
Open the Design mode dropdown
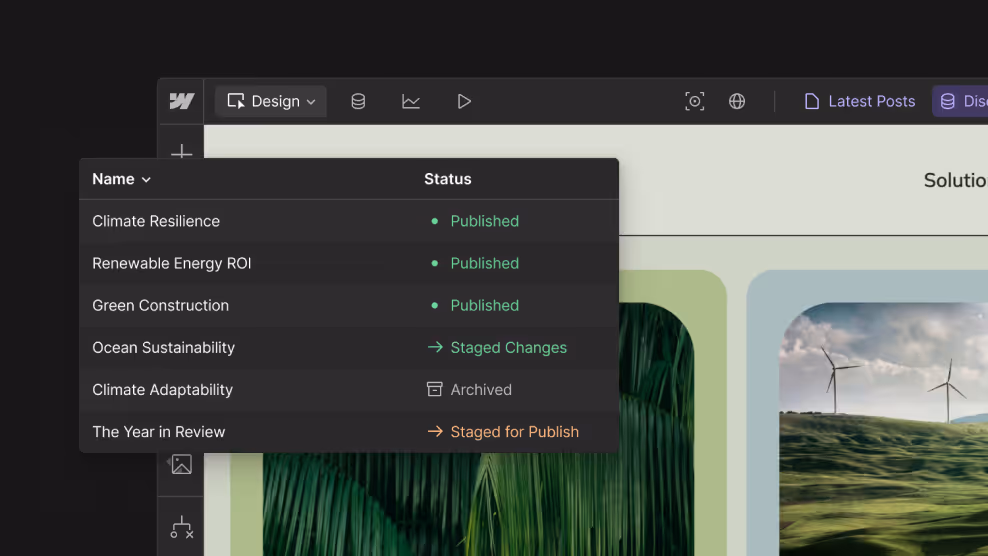tap(271, 101)
